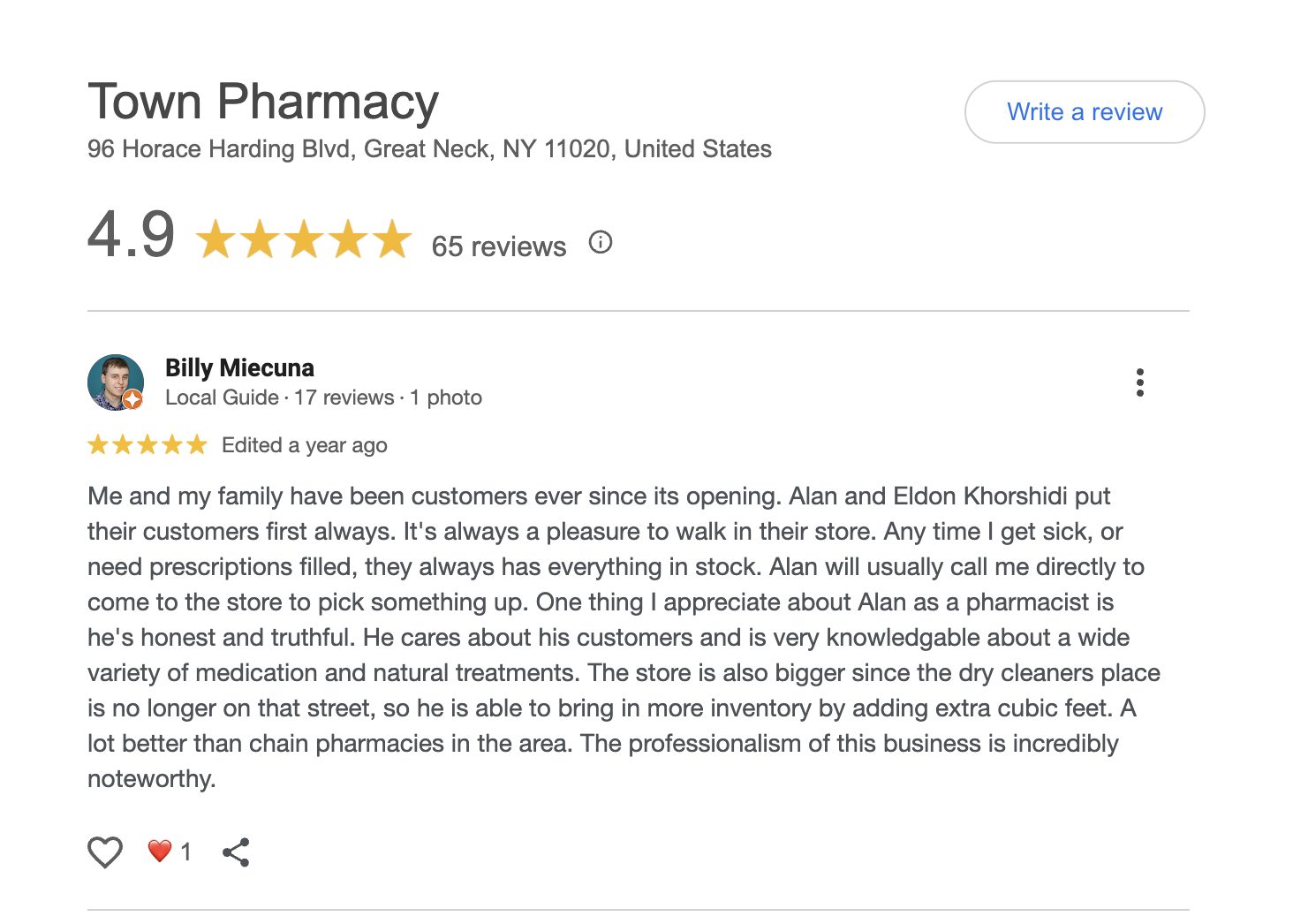Click the 17 reviews text under reviewer name
This screenshot has width=1293, height=924.
[x=344, y=398]
